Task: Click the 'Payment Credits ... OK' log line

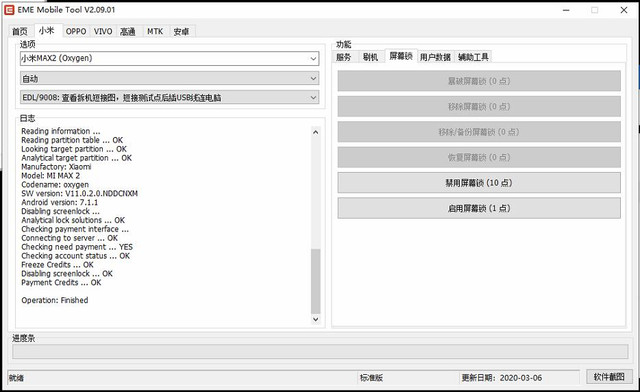Action: coord(61,283)
